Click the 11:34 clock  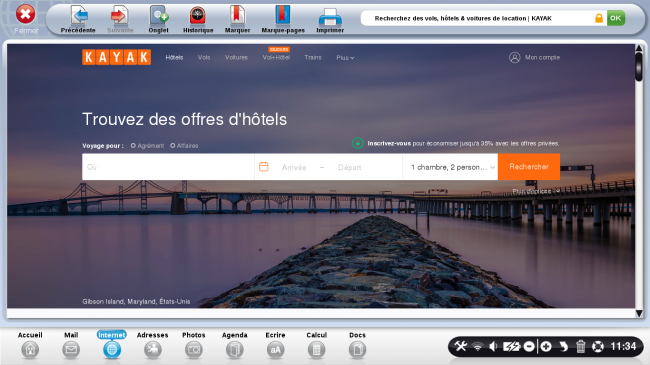coord(623,346)
